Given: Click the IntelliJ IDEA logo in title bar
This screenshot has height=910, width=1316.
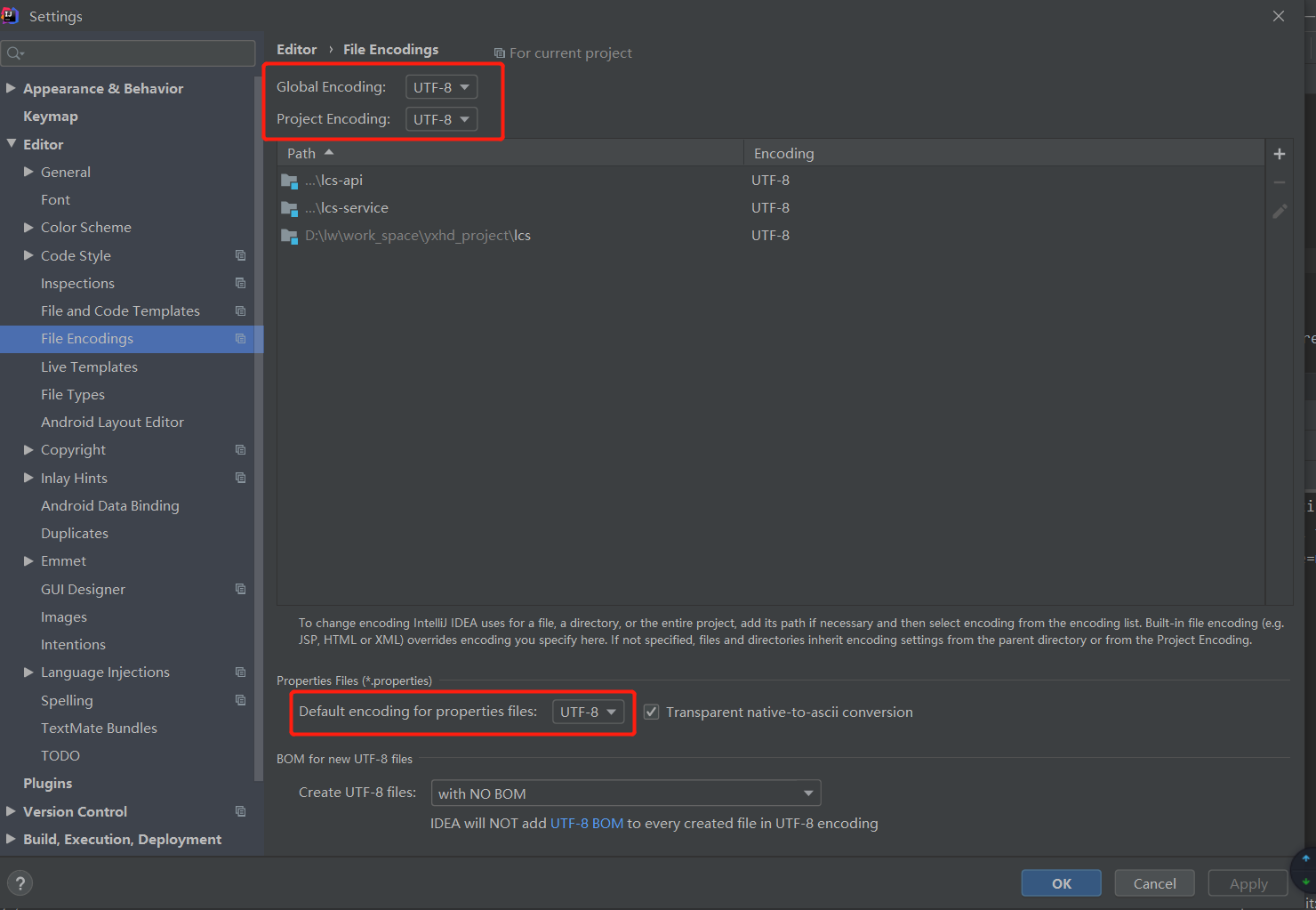Looking at the screenshot, I should tap(10, 15).
